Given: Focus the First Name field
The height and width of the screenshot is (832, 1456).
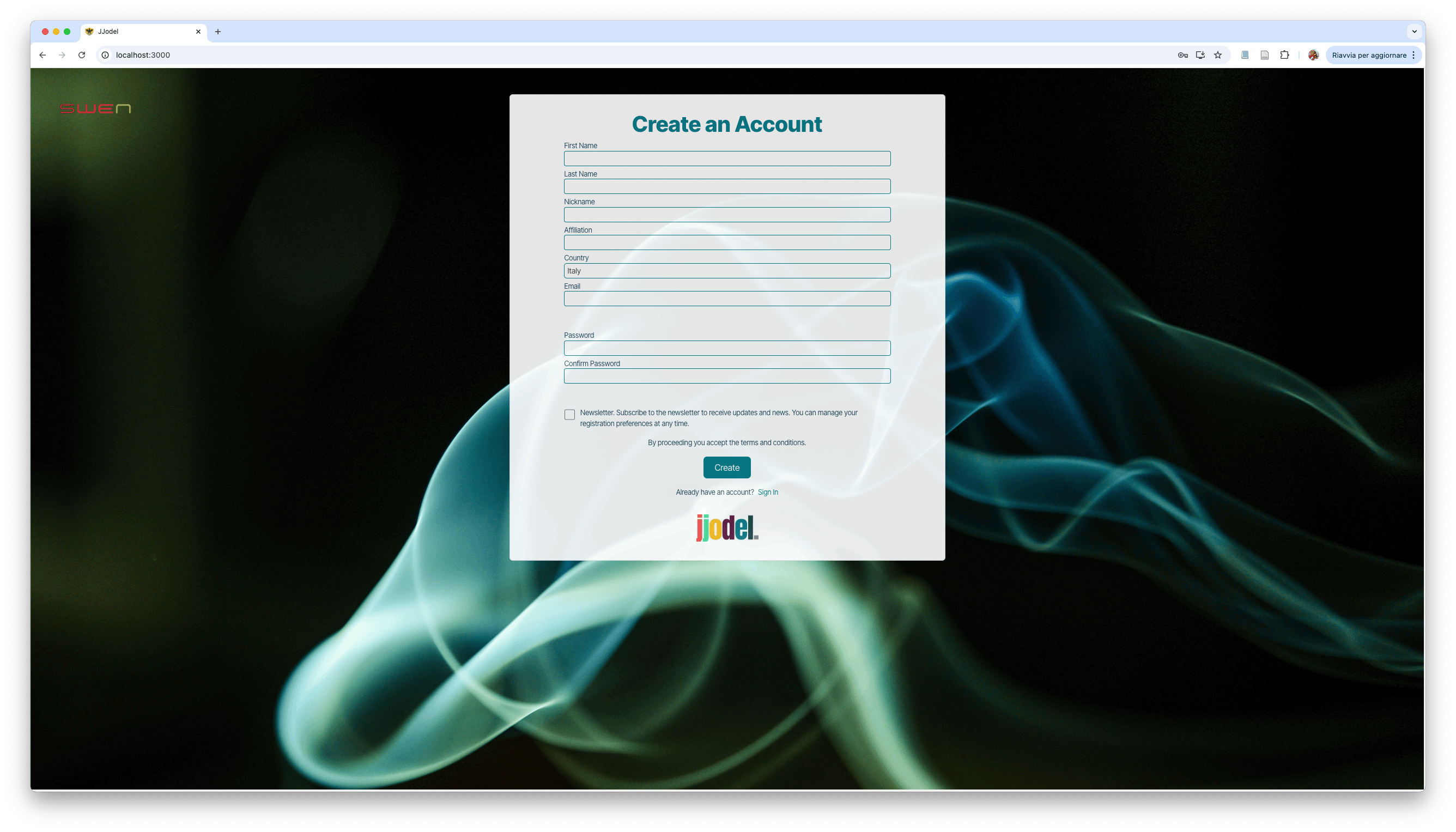Looking at the screenshot, I should (x=727, y=159).
